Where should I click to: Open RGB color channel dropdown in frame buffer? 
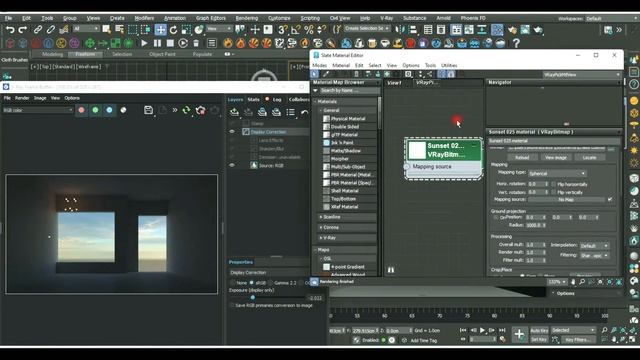point(38,110)
